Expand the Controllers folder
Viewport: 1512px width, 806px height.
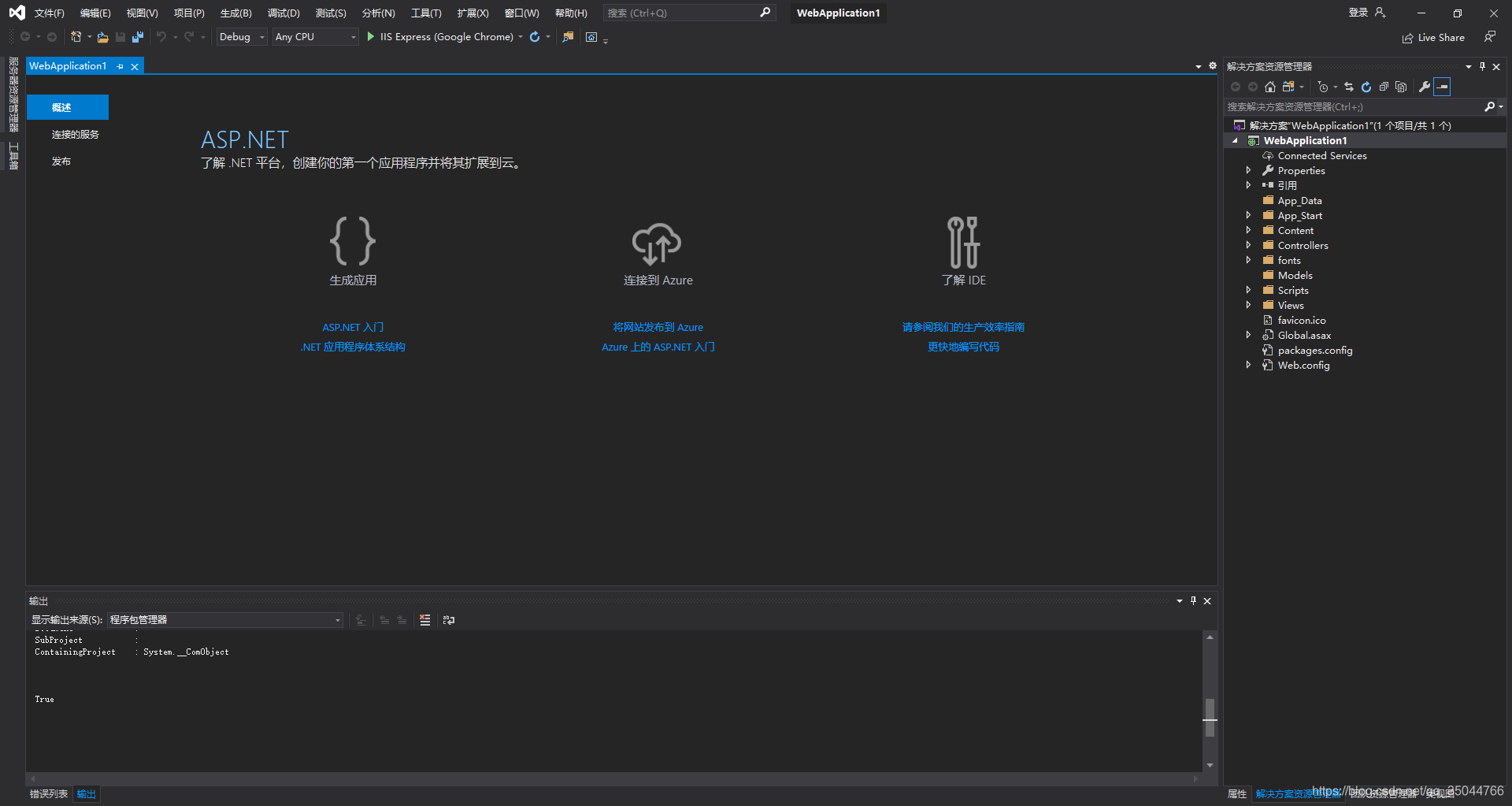coord(1248,246)
